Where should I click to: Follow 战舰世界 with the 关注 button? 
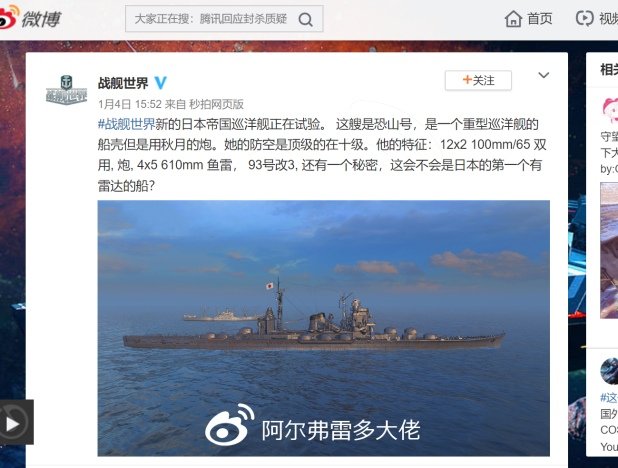pos(478,80)
